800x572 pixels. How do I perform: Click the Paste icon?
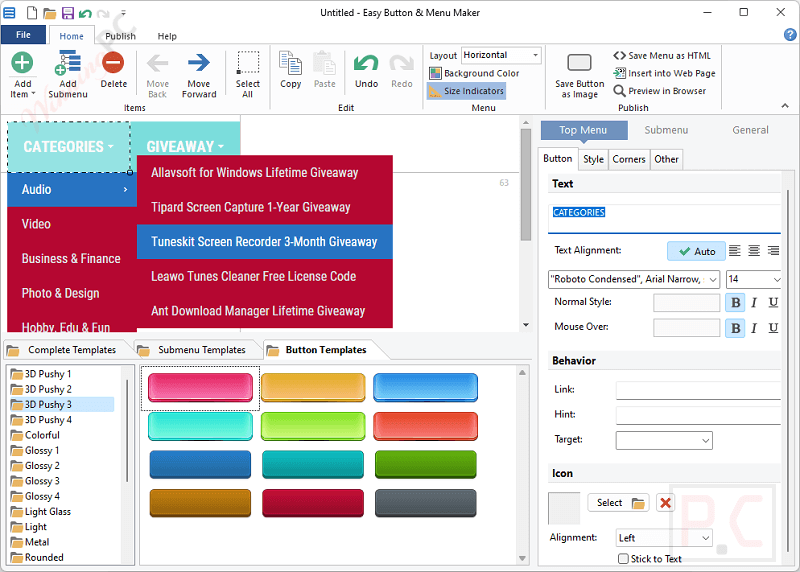click(324, 63)
